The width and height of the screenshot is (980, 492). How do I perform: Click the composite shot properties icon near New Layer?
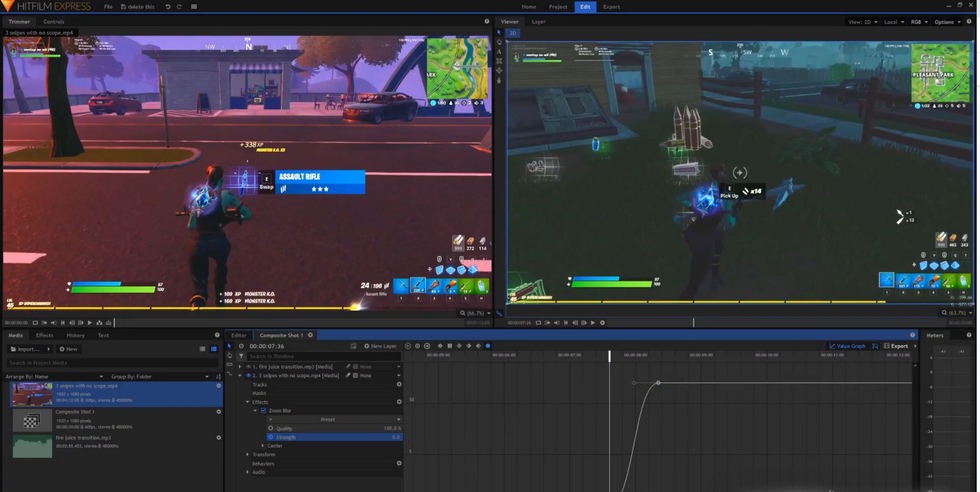[353, 346]
